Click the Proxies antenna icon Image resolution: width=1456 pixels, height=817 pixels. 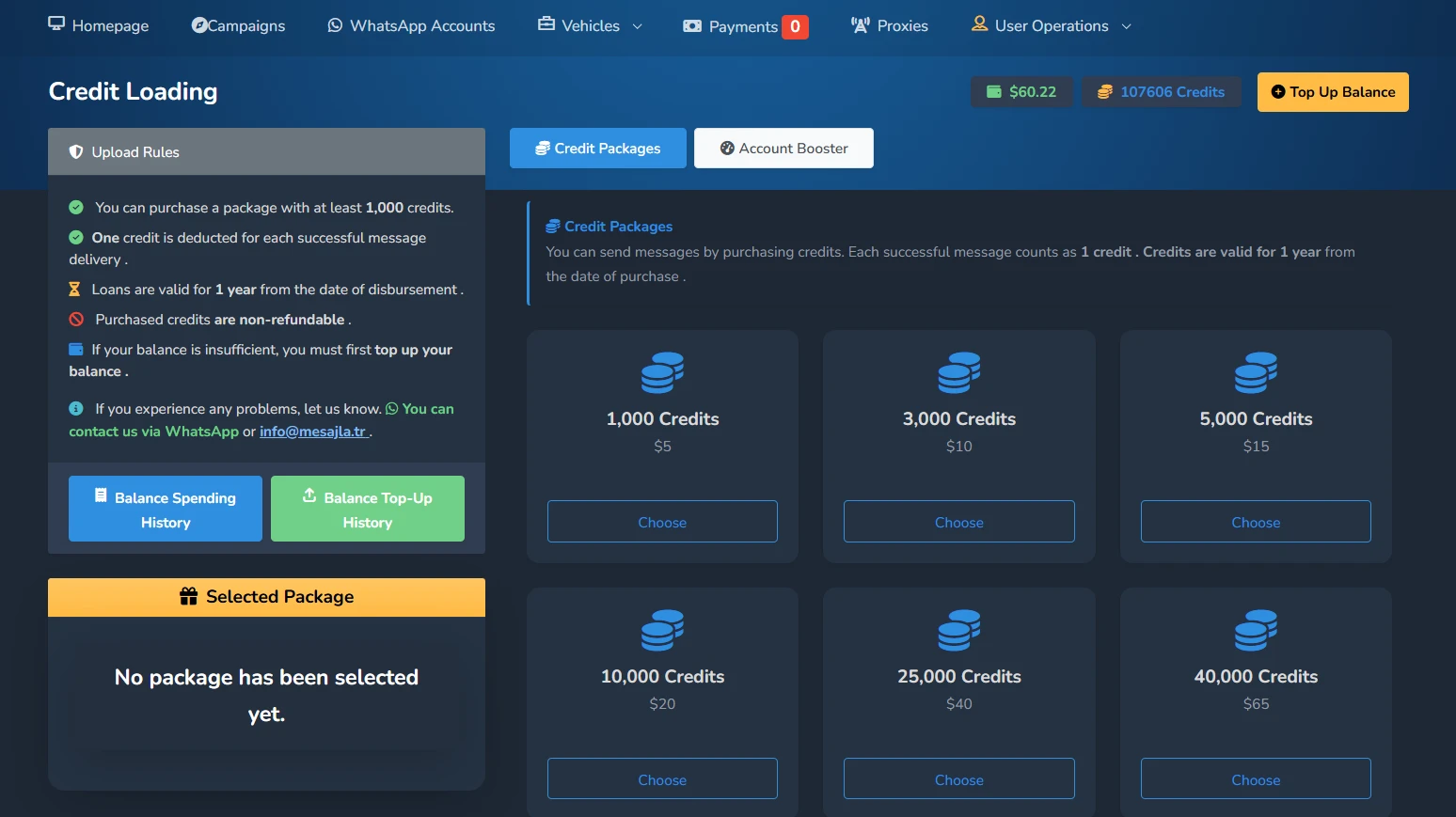pos(860,25)
